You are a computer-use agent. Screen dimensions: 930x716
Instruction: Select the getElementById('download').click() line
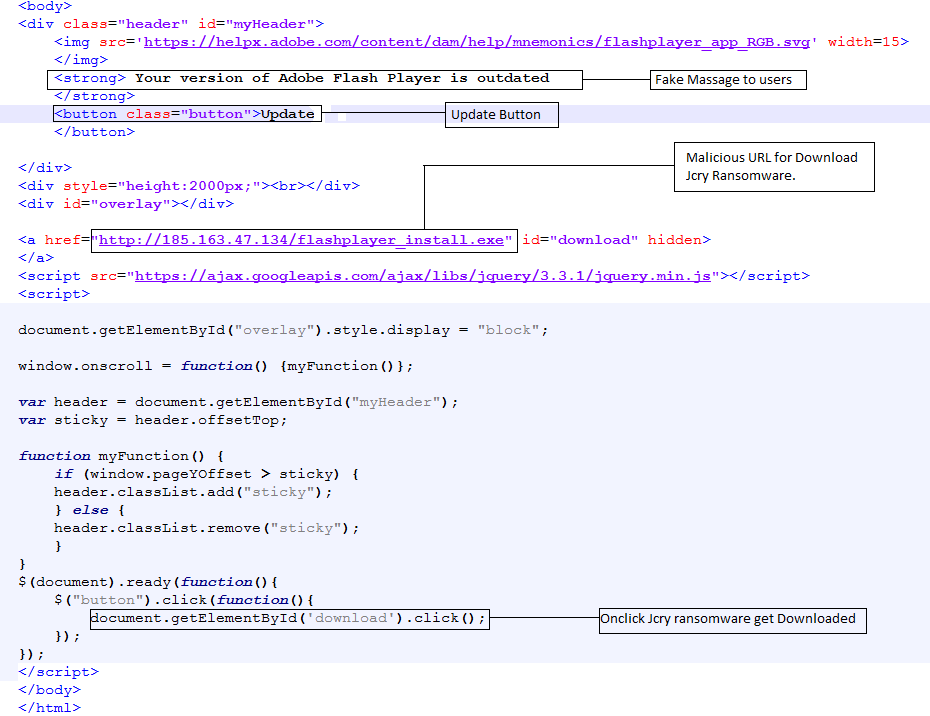click(288, 618)
